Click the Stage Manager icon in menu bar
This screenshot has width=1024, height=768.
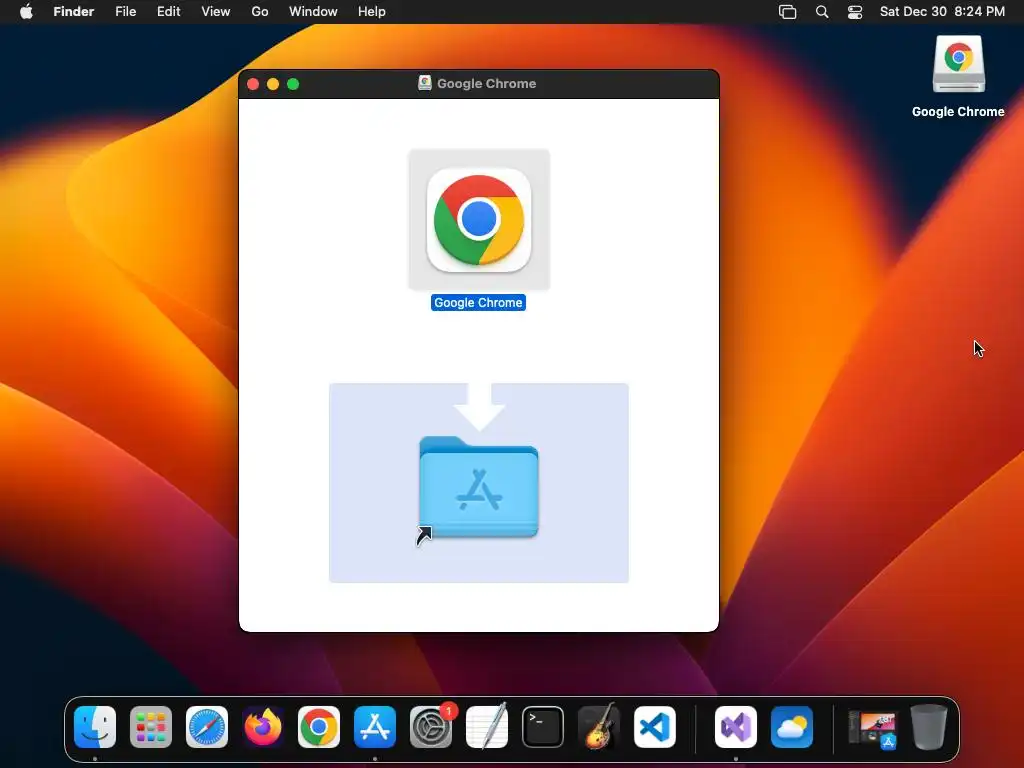[788, 12]
